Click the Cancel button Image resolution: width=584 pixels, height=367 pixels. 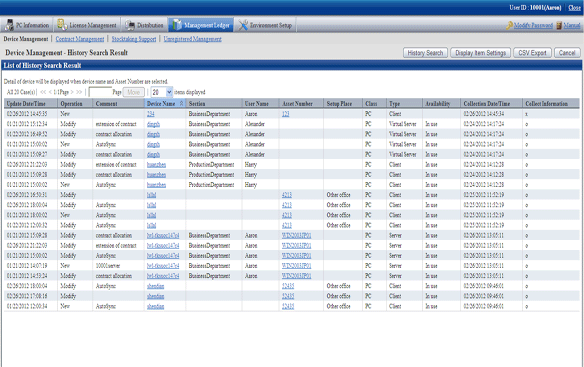click(567, 53)
